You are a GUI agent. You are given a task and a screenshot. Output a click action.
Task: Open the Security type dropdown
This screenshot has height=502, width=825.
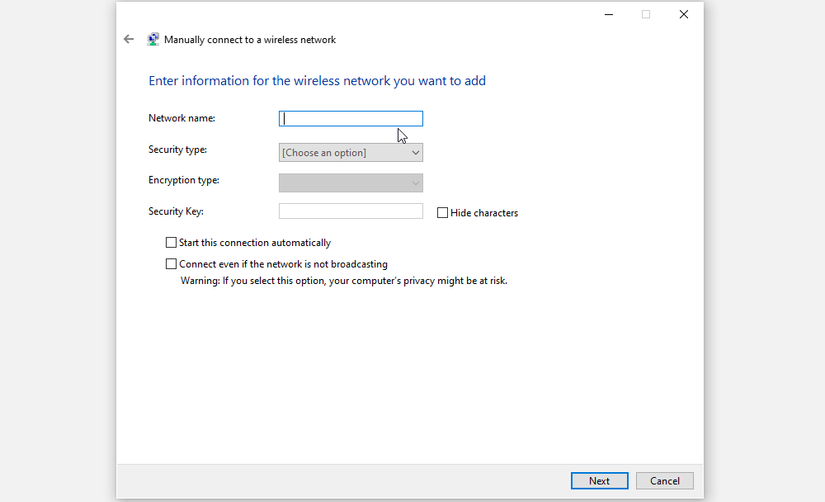(x=351, y=153)
